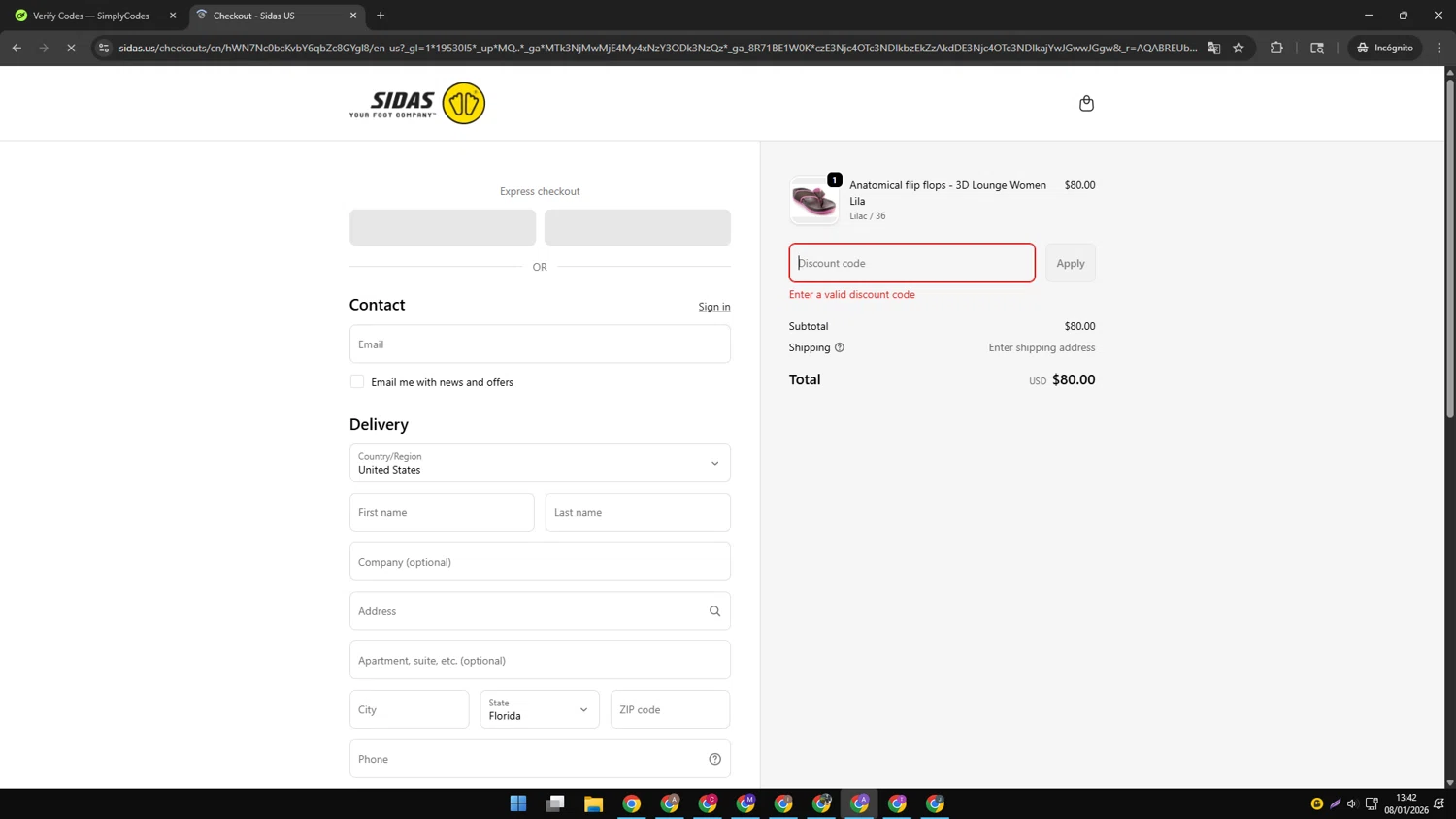Bookmark this page with star icon
The height and width of the screenshot is (819, 1456).
click(x=1239, y=48)
